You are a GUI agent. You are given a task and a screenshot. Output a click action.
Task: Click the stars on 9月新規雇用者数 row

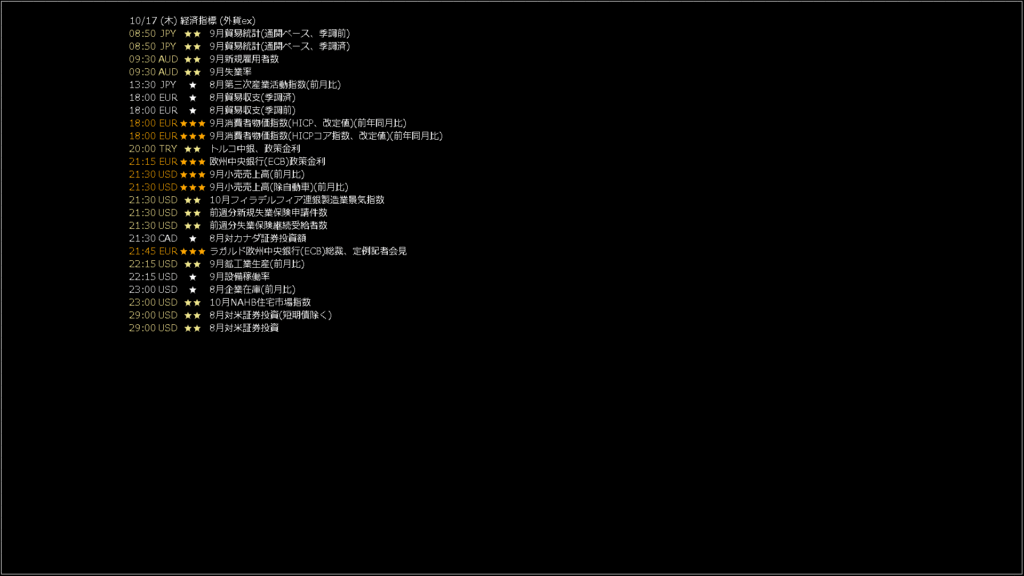coord(193,59)
